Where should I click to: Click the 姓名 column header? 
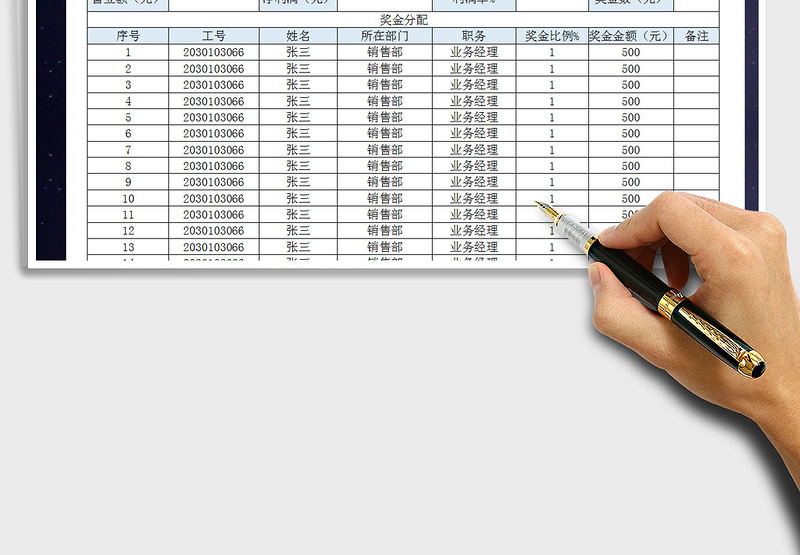(298, 36)
